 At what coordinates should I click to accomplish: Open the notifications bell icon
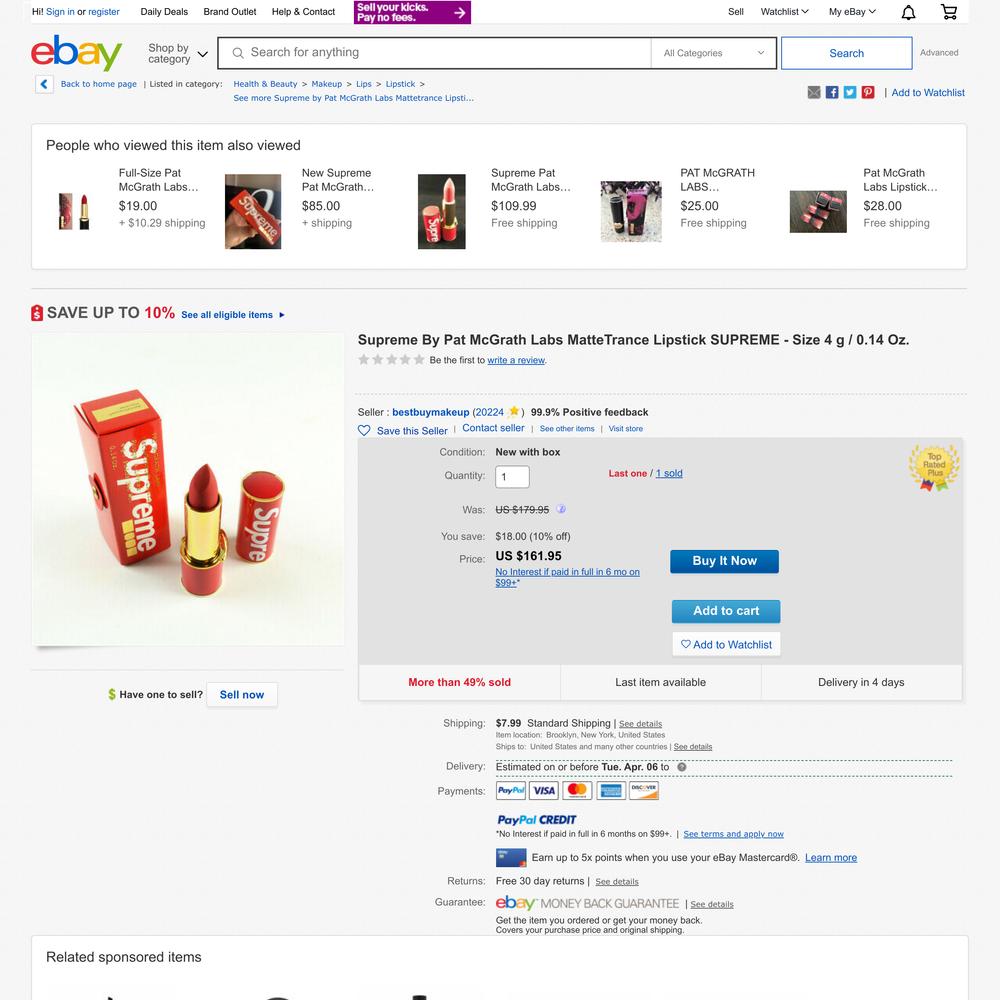pyautogui.click(x=908, y=12)
